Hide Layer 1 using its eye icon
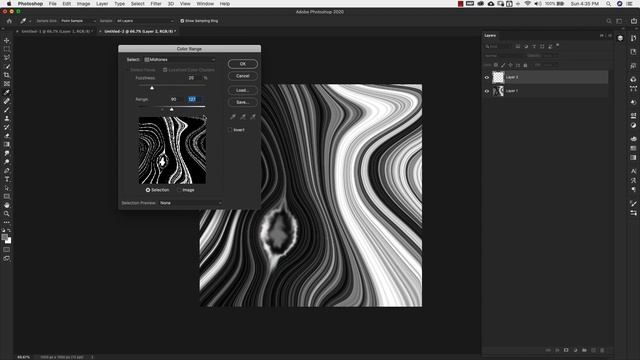The width and height of the screenshot is (640, 360). pos(487,91)
